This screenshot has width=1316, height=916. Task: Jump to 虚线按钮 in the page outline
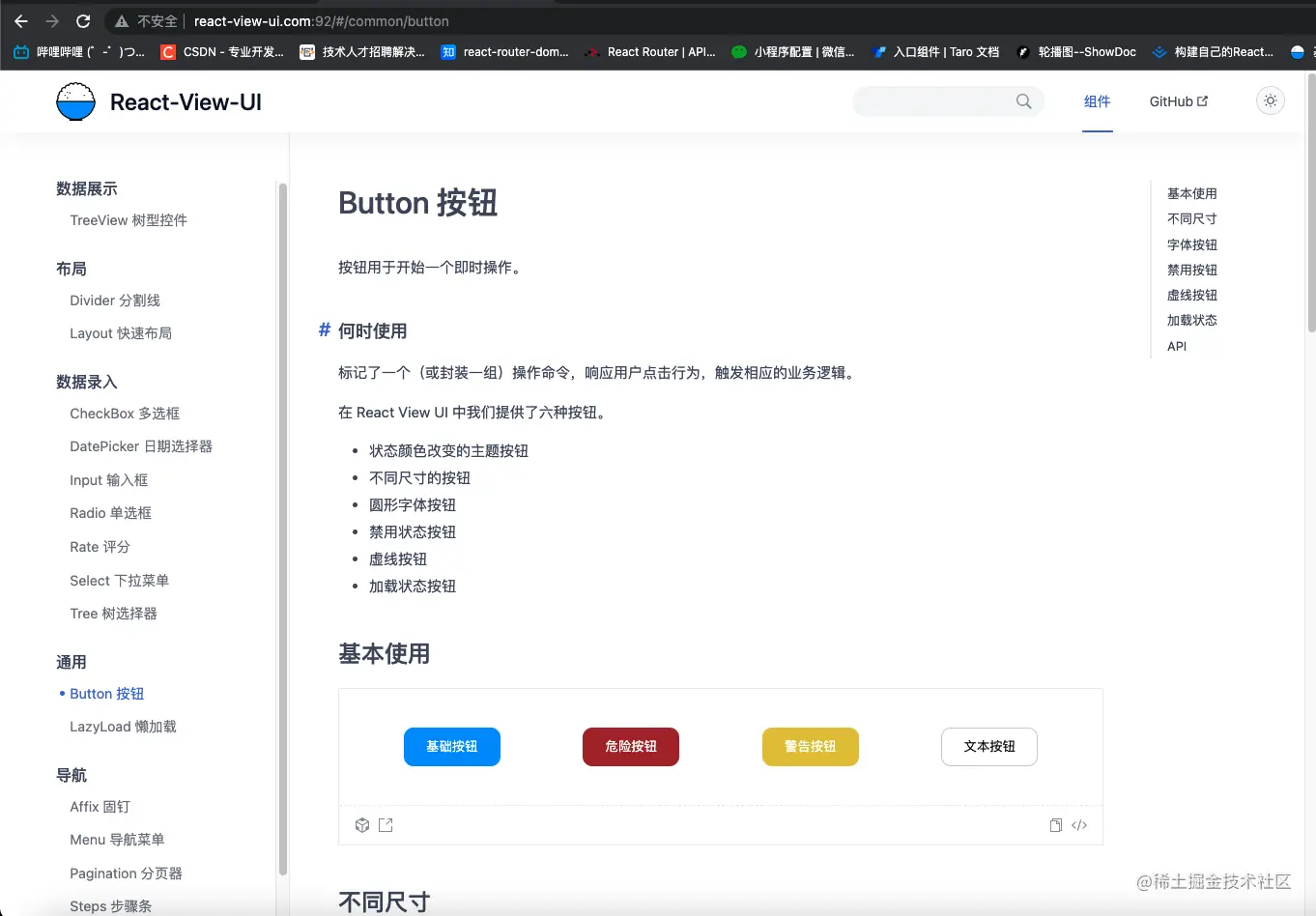click(1192, 295)
